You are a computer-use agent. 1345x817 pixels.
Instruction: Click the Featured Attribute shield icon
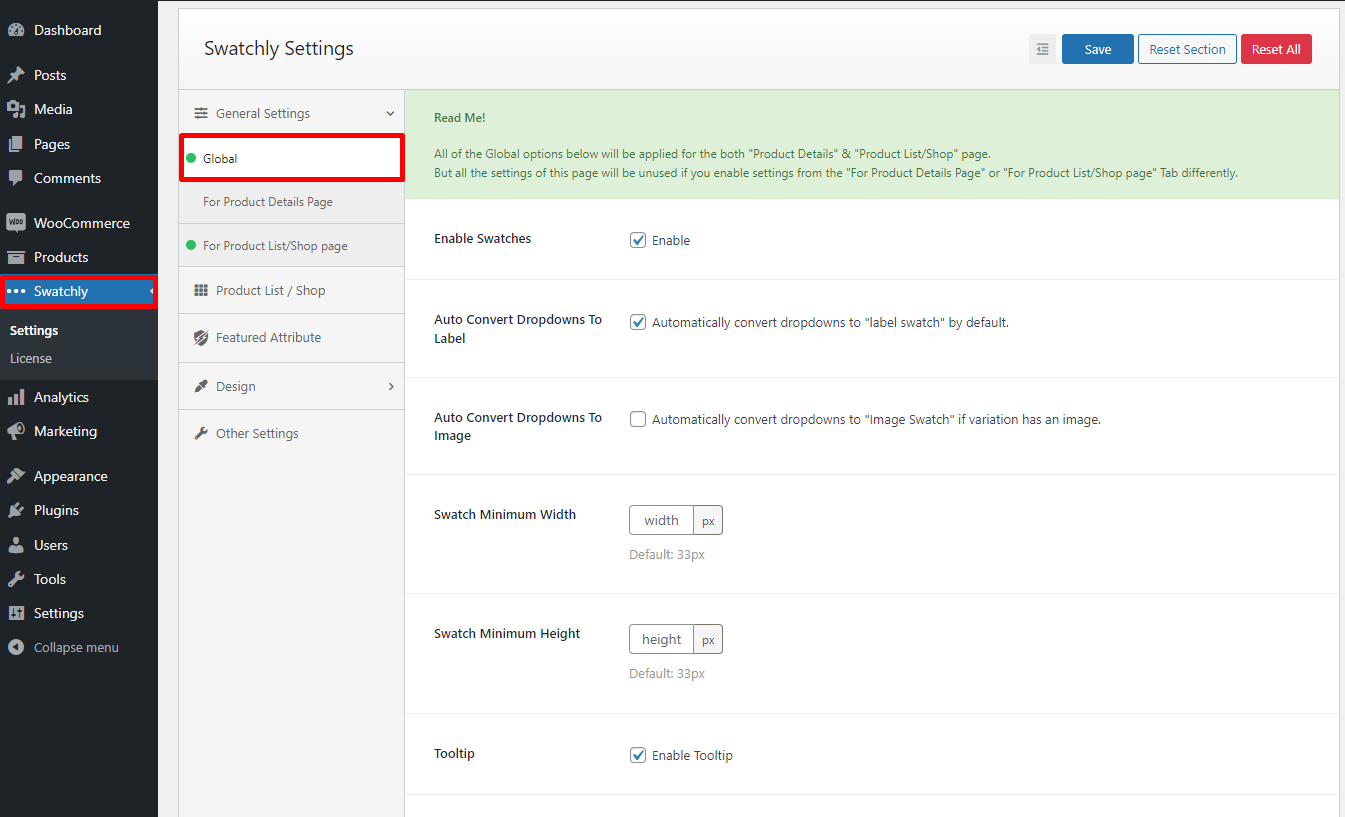[x=200, y=338]
